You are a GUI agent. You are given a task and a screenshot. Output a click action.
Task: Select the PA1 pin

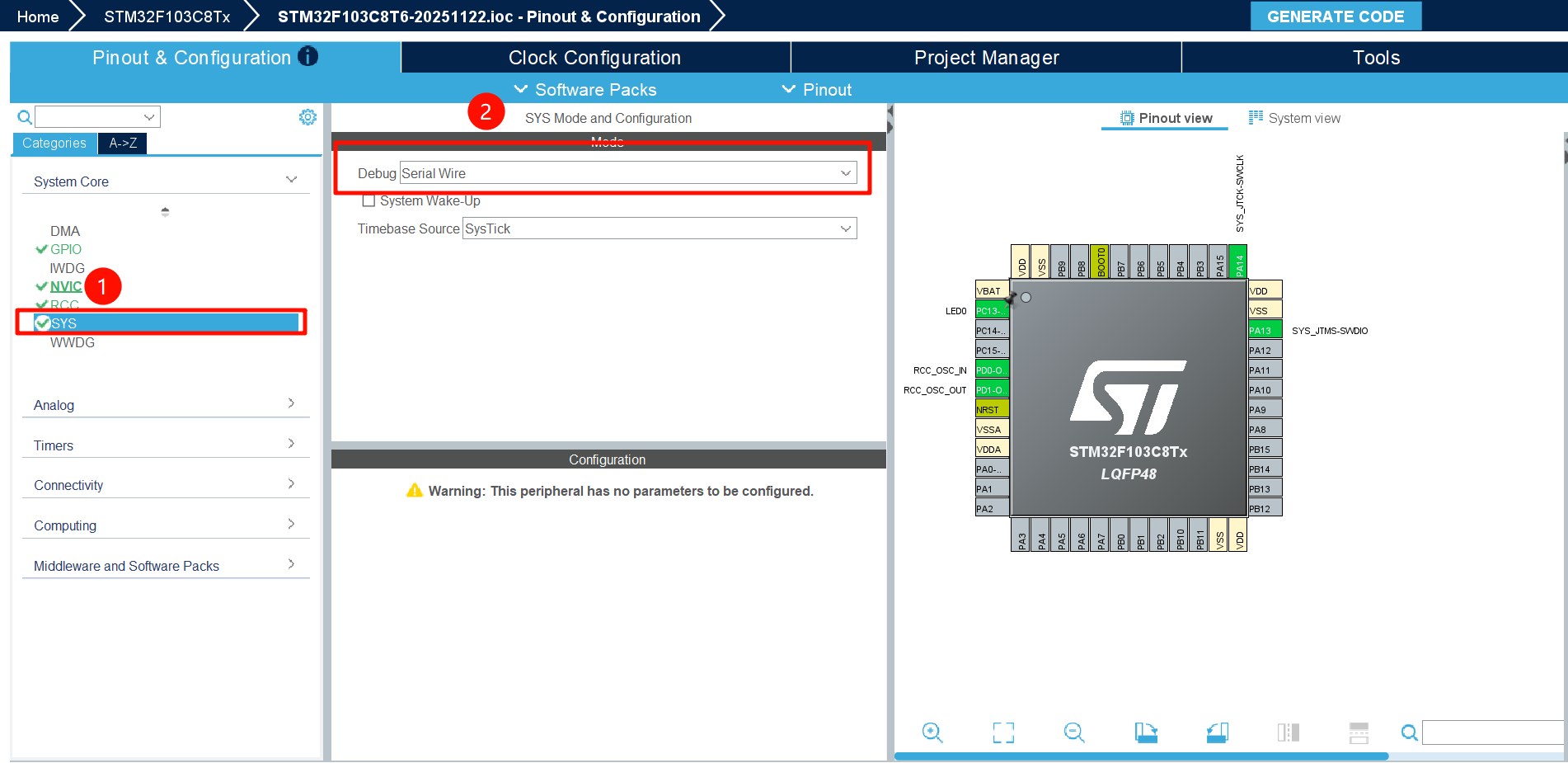pos(992,488)
